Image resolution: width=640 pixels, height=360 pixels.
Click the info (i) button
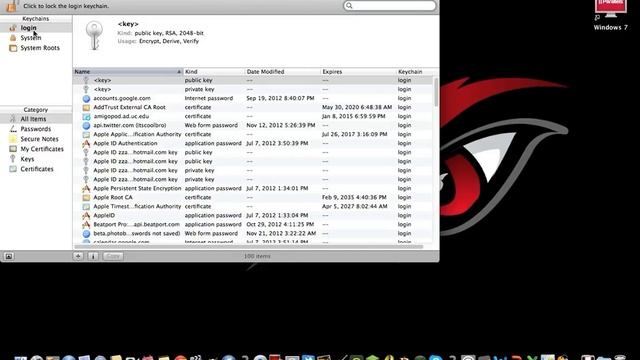[x=93, y=256]
